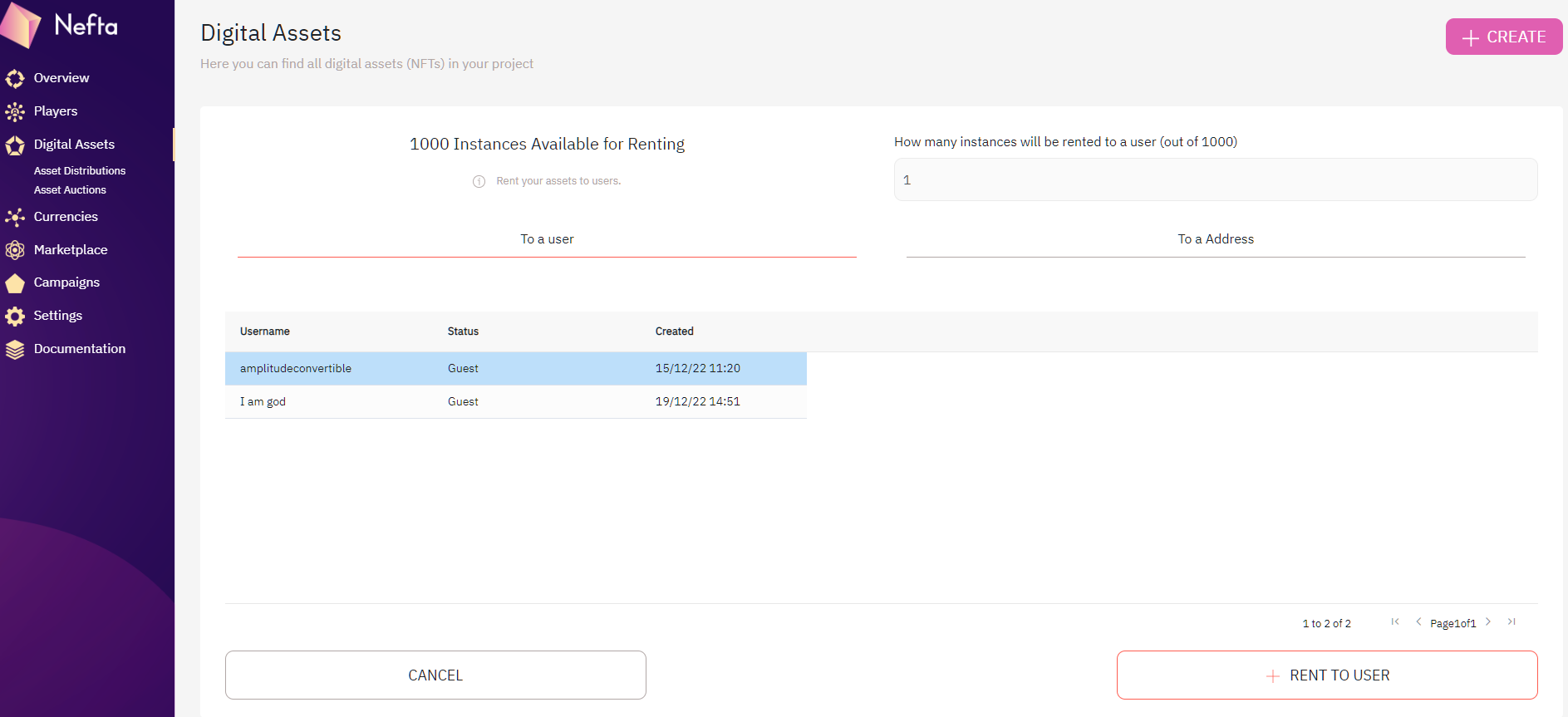
Task: Open Asset Auctions submenu
Action: click(x=70, y=189)
